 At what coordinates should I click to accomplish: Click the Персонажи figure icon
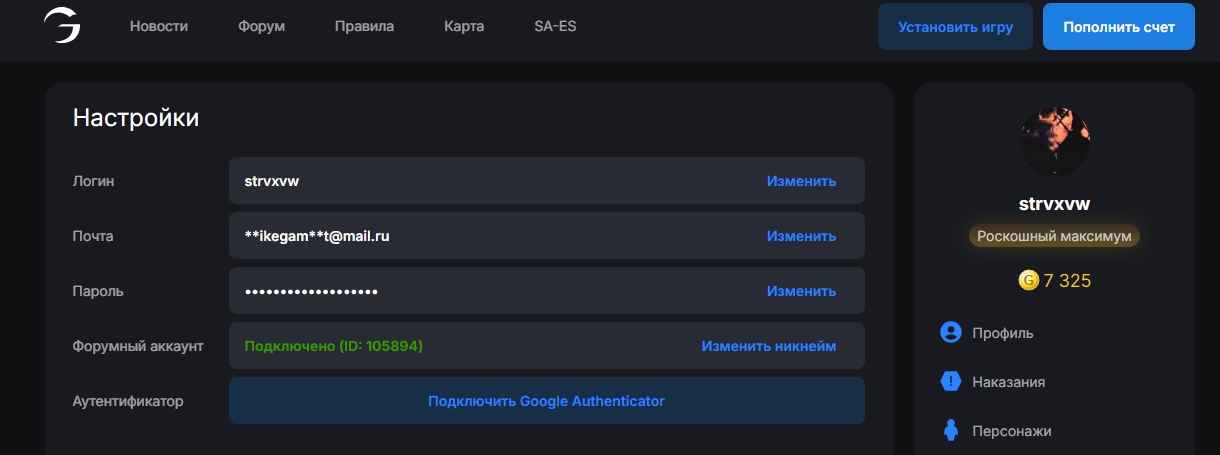point(951,431)
